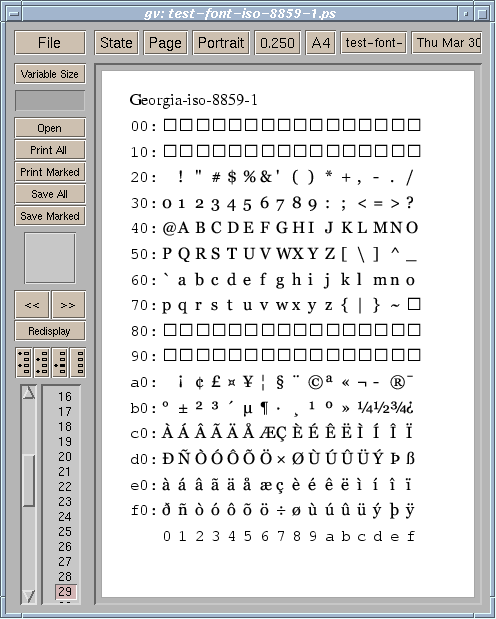496x619 pixels.
Task: Open the 0.250 scale dropdown
Action: (x=277, y=43)
